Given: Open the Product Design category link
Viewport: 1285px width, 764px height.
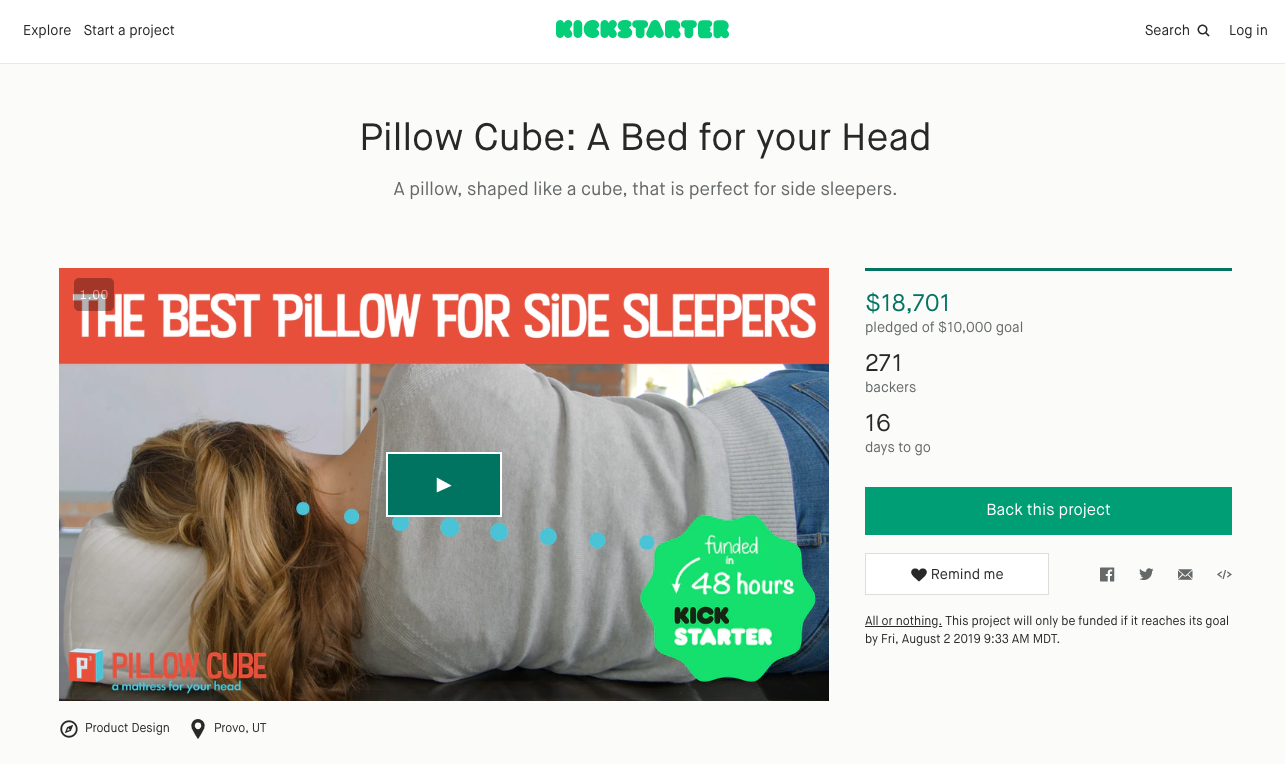Looking at the screenshot, I should pyautogui.click(x=127, y=728).
